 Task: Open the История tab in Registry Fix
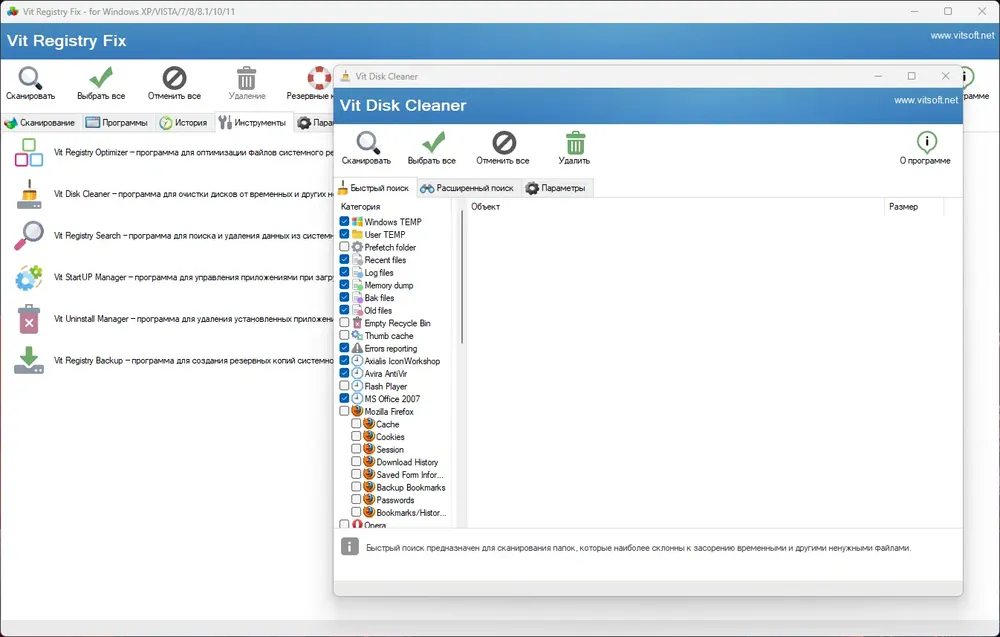(184, 122)
